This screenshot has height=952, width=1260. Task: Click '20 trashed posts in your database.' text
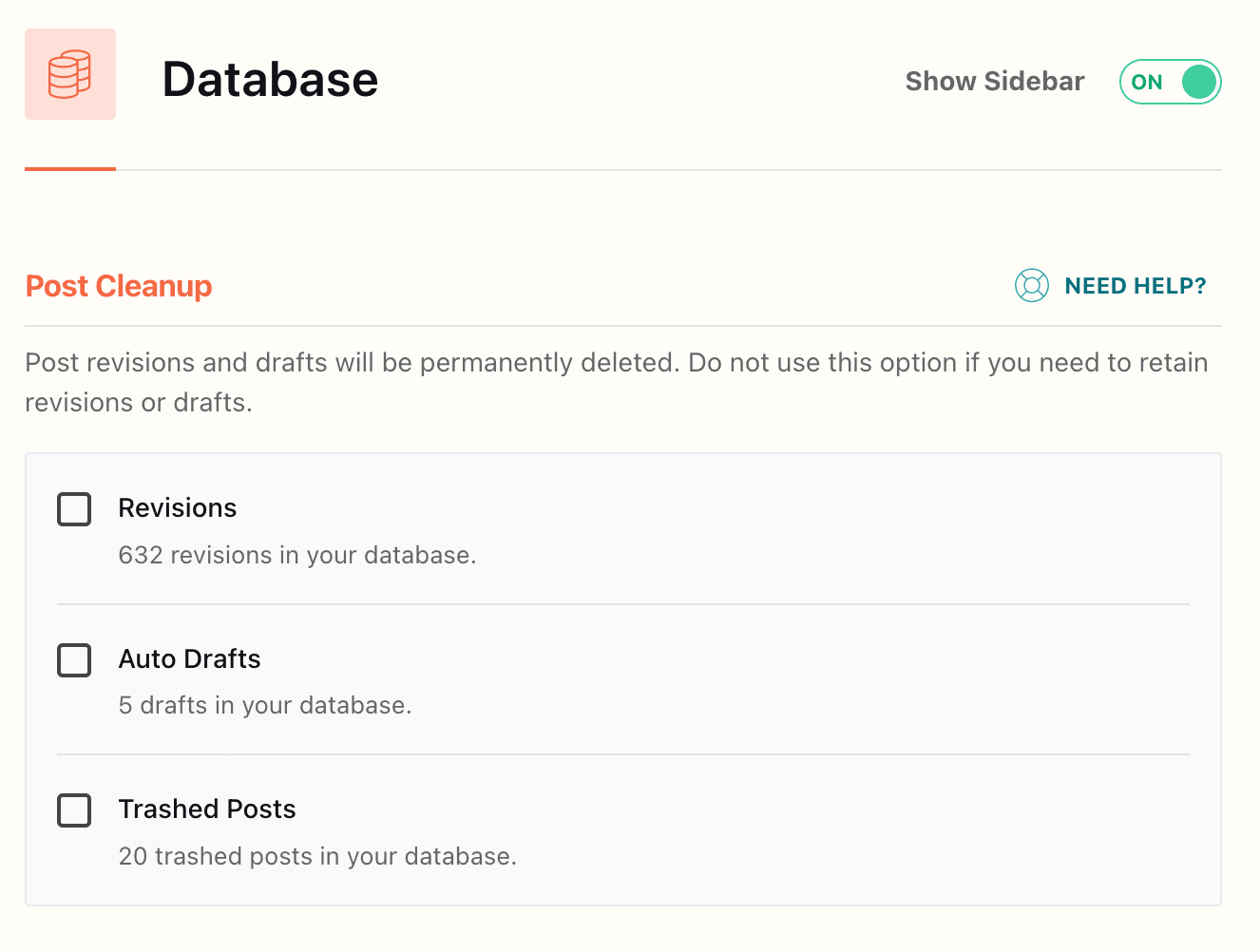[317, 856]
